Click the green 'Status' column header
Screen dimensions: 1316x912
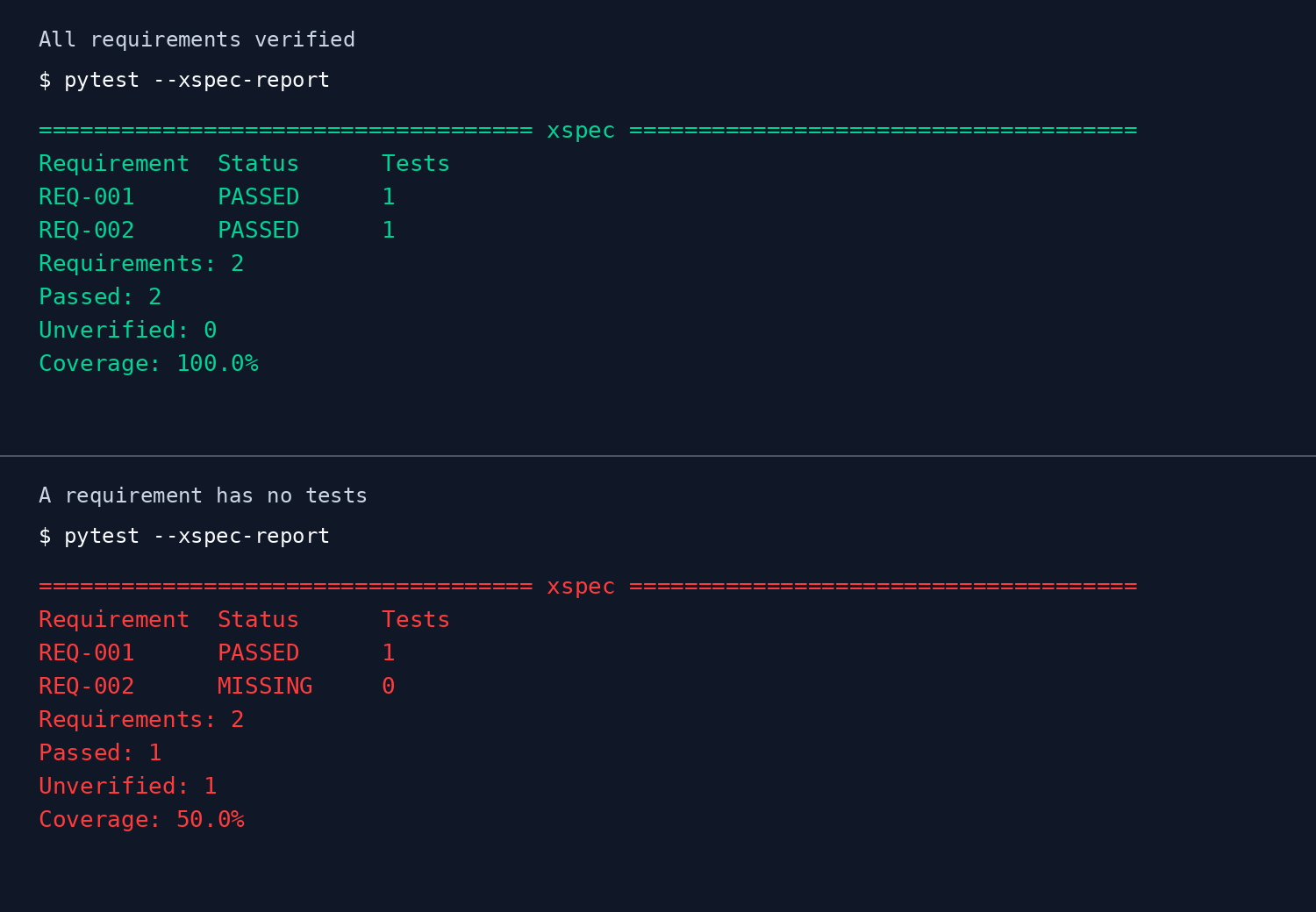258,164
